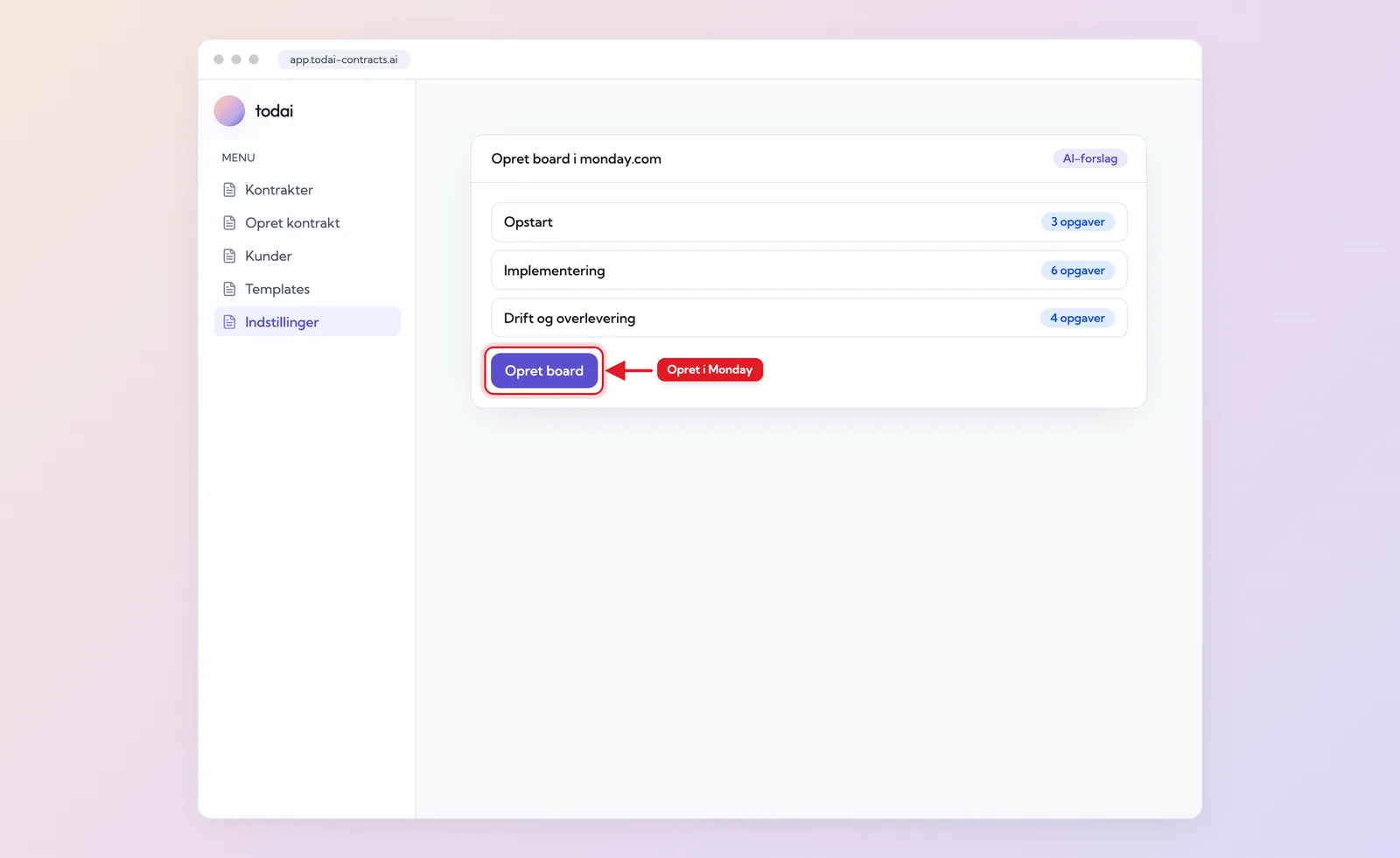Click the 4 opgaver badge
Image resolution: width=1400 pixels, height=858 pixels.
click(x=1077, y=318)
